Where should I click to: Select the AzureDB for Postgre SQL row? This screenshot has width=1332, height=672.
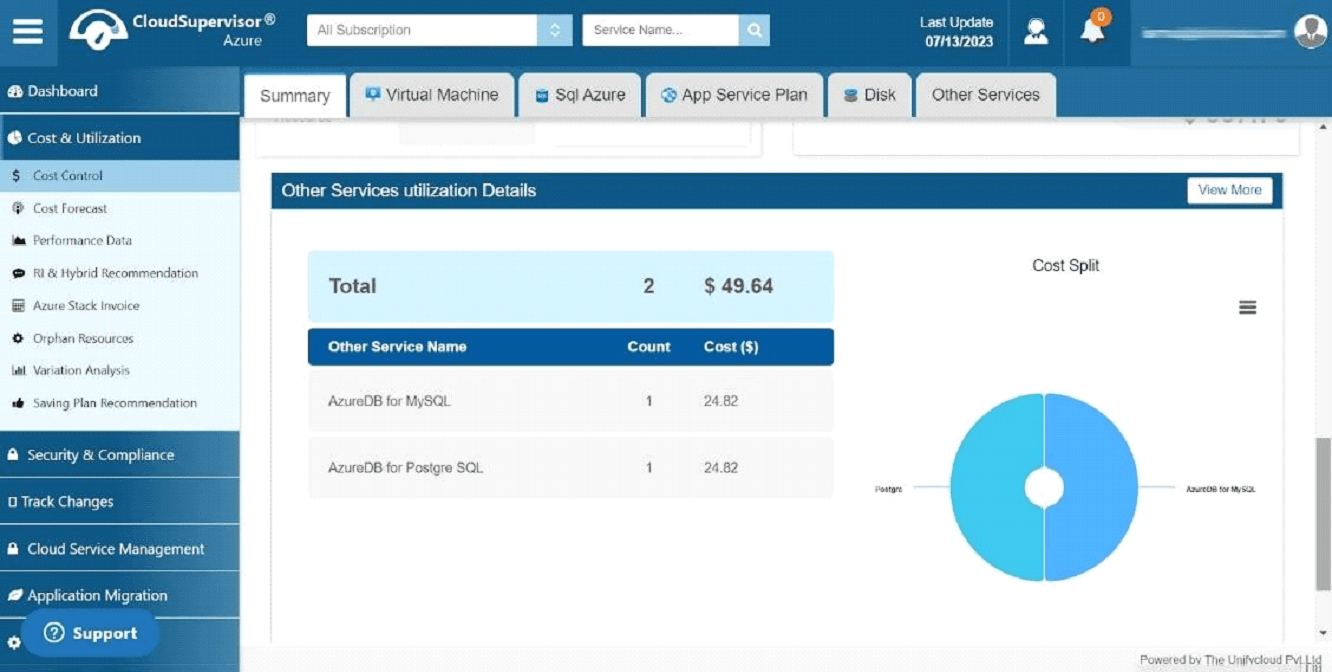pos(571,468)
